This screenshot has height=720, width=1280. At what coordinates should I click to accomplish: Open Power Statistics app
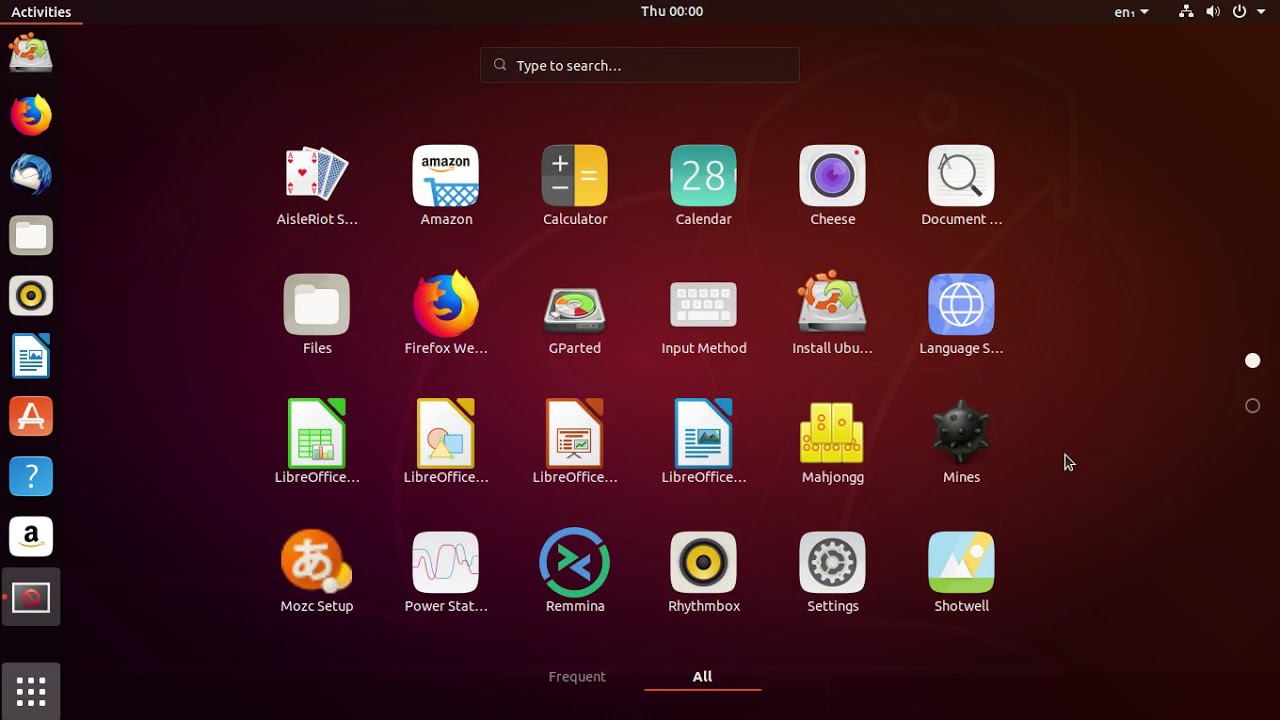click(446, 573)
